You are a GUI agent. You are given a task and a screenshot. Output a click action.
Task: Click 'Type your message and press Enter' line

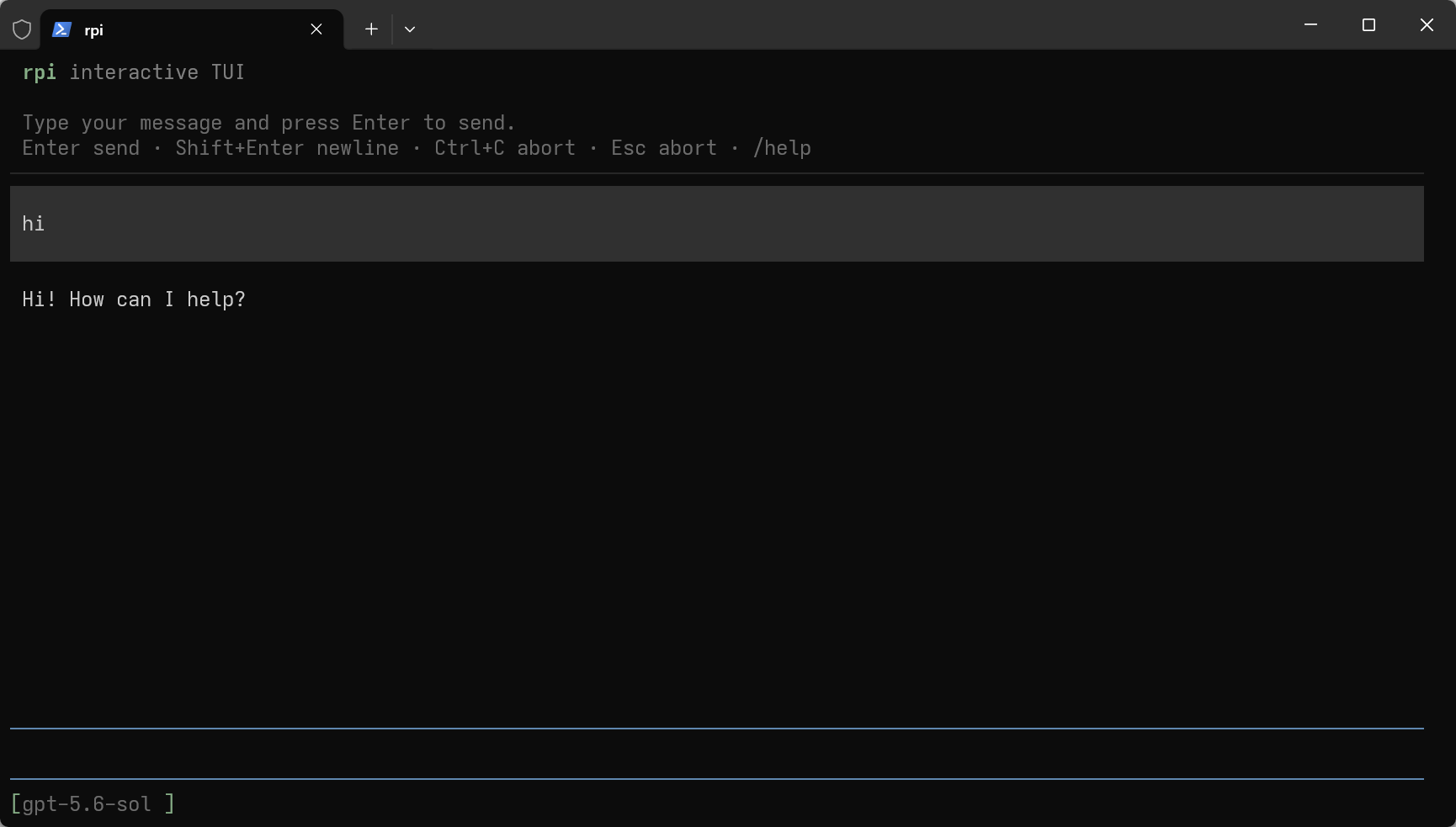tap(268, 123)
